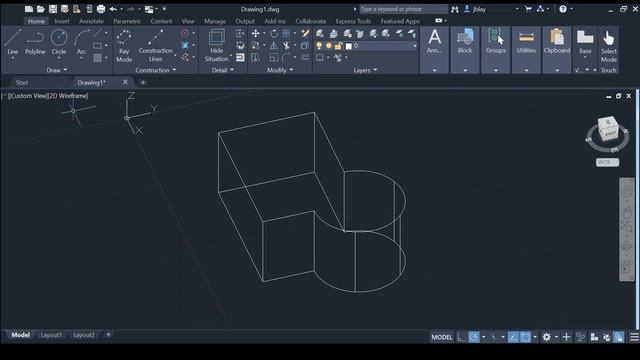Select the Polyline tool
Viewport: 640px width, 360px height.
pos(35,41)
